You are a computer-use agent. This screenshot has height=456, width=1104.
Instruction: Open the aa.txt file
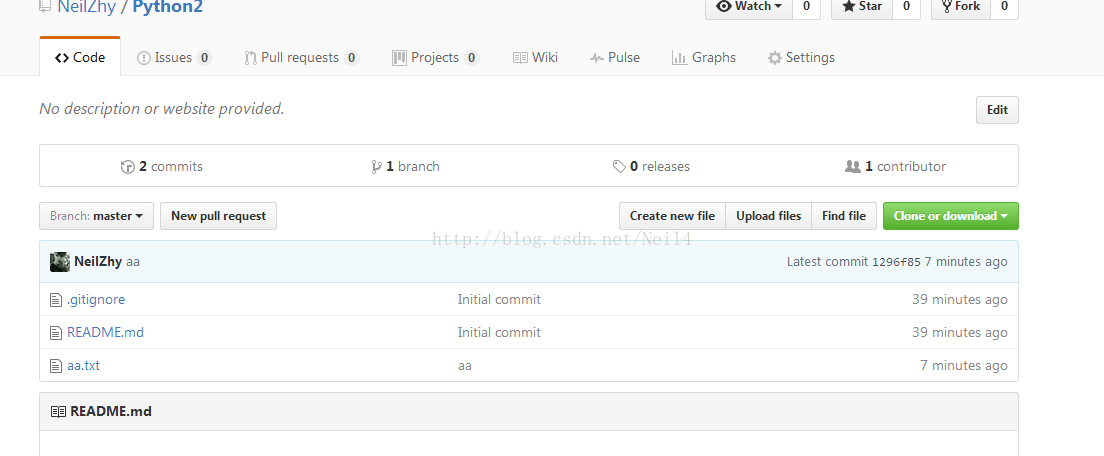pos(83,365)
